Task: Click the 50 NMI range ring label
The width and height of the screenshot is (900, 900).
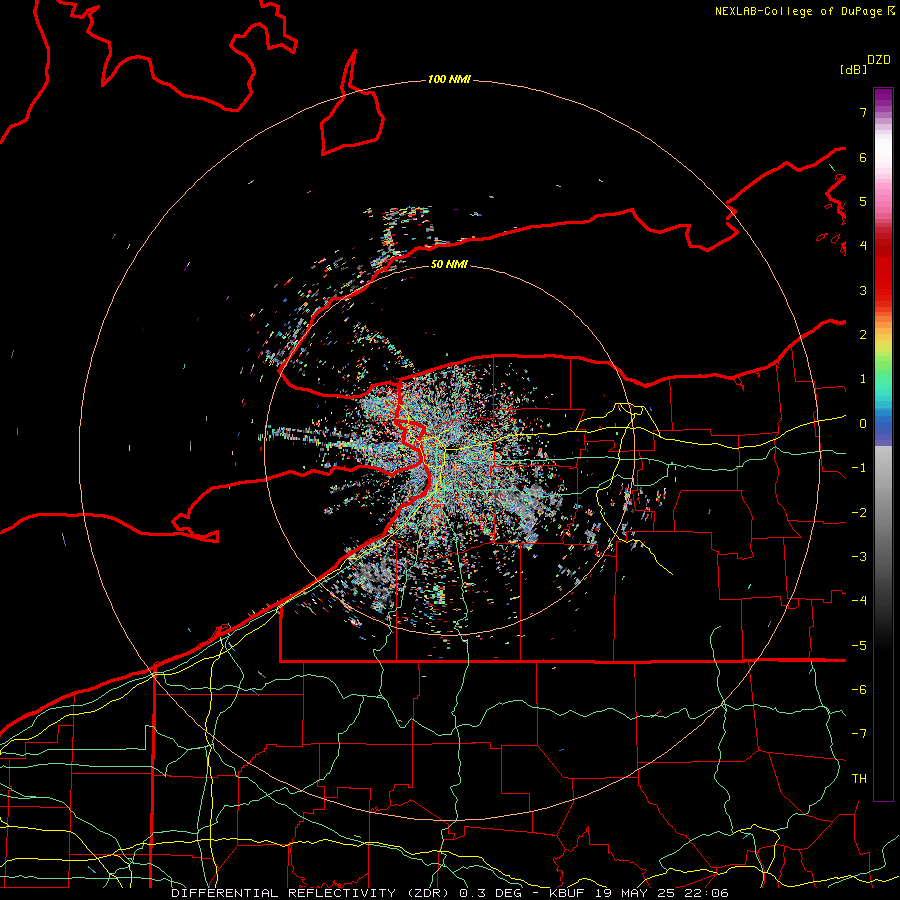Action: point(449,264)
